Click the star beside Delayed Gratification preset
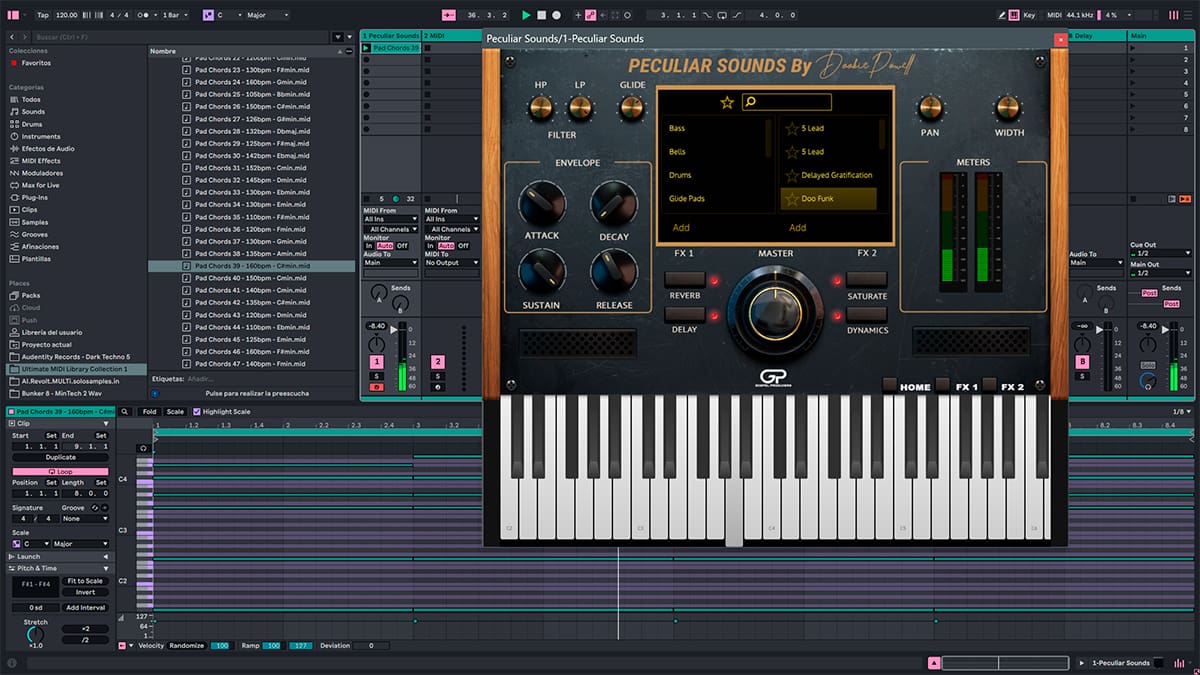 click(791, 175)
